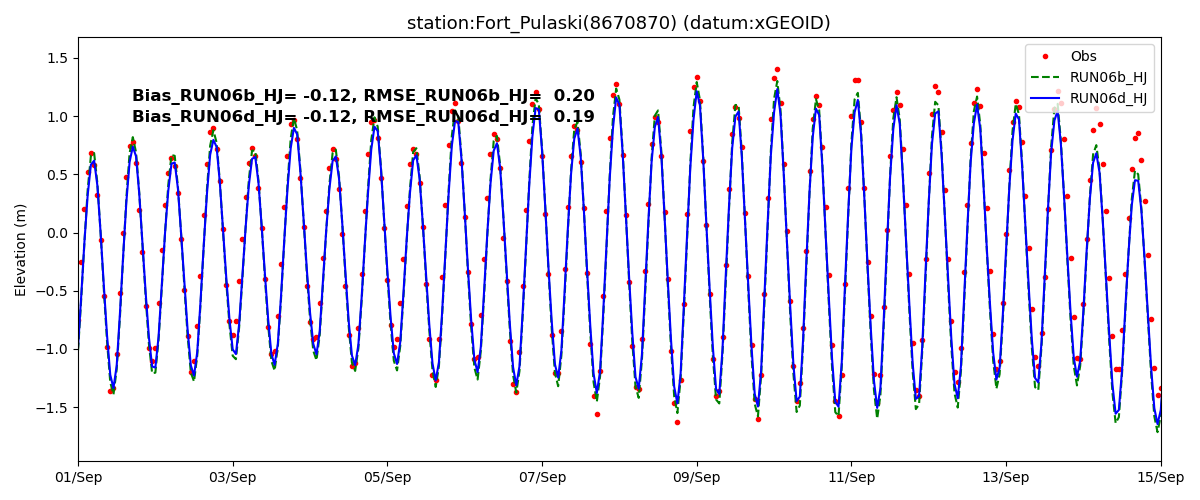
Task: Click the −1.5 y-axis tick label
Action: 52,407
